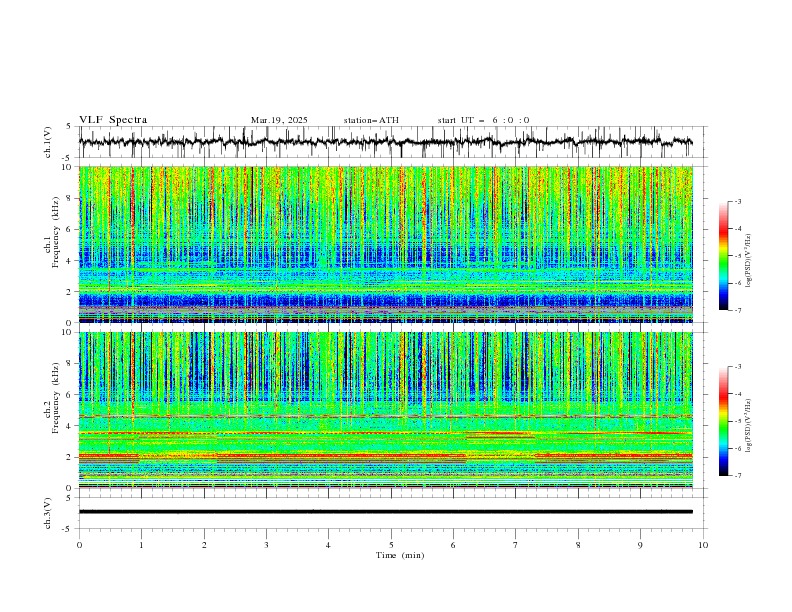Click the color scale bar beside ch.1 spectrogram
792x612 pixels.
coord(724,256)
